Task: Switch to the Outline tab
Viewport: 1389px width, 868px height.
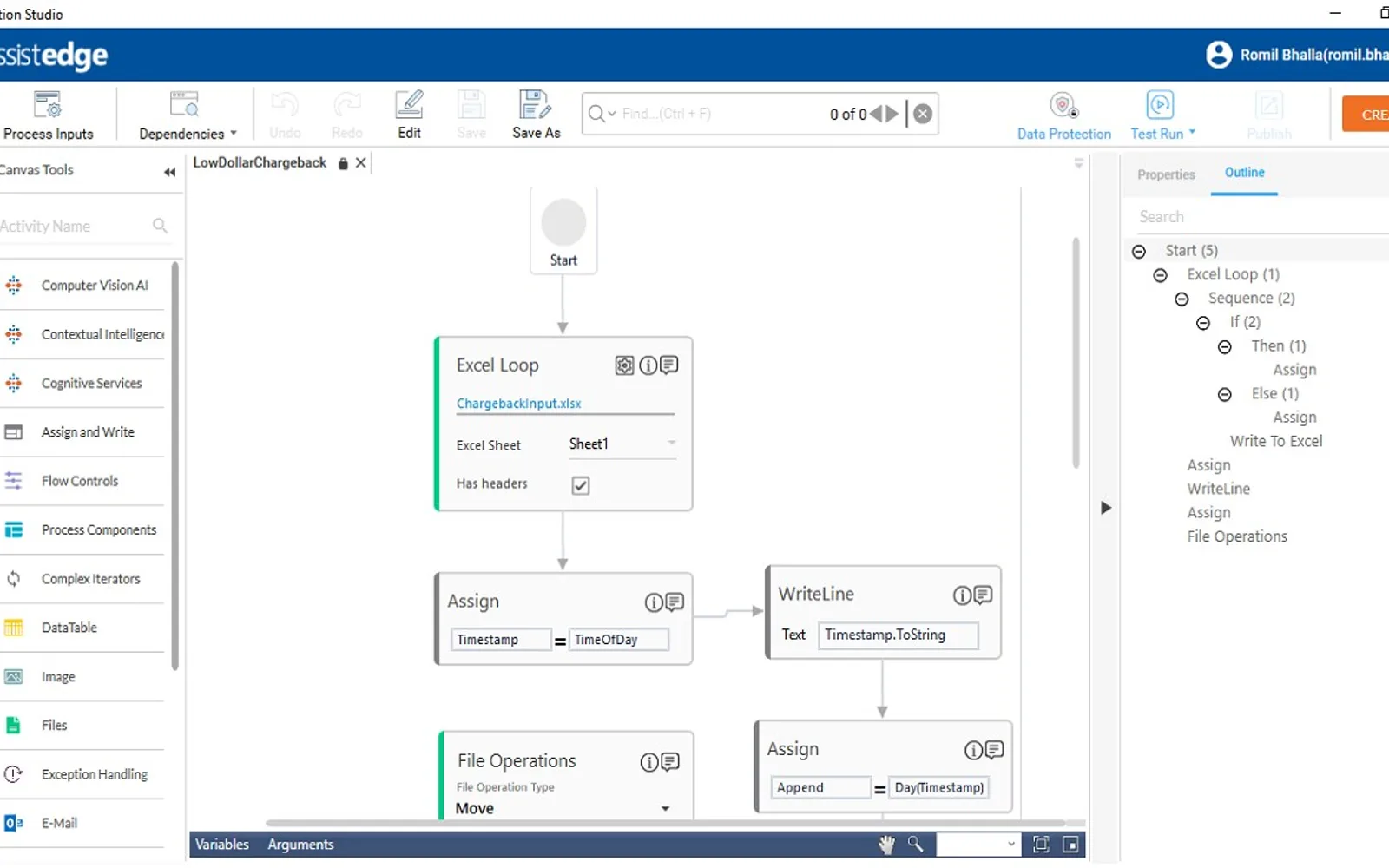Action: click(1244, 173)
